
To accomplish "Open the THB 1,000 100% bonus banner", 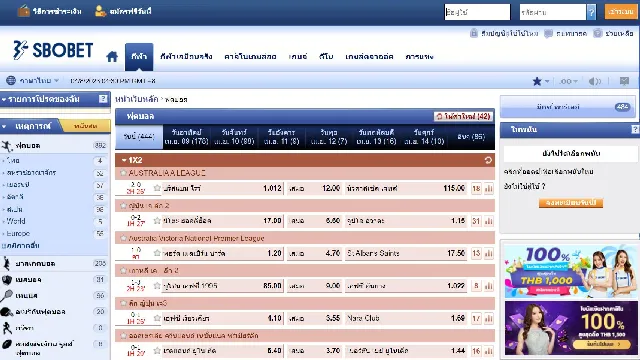I will [x=571, y=271].
